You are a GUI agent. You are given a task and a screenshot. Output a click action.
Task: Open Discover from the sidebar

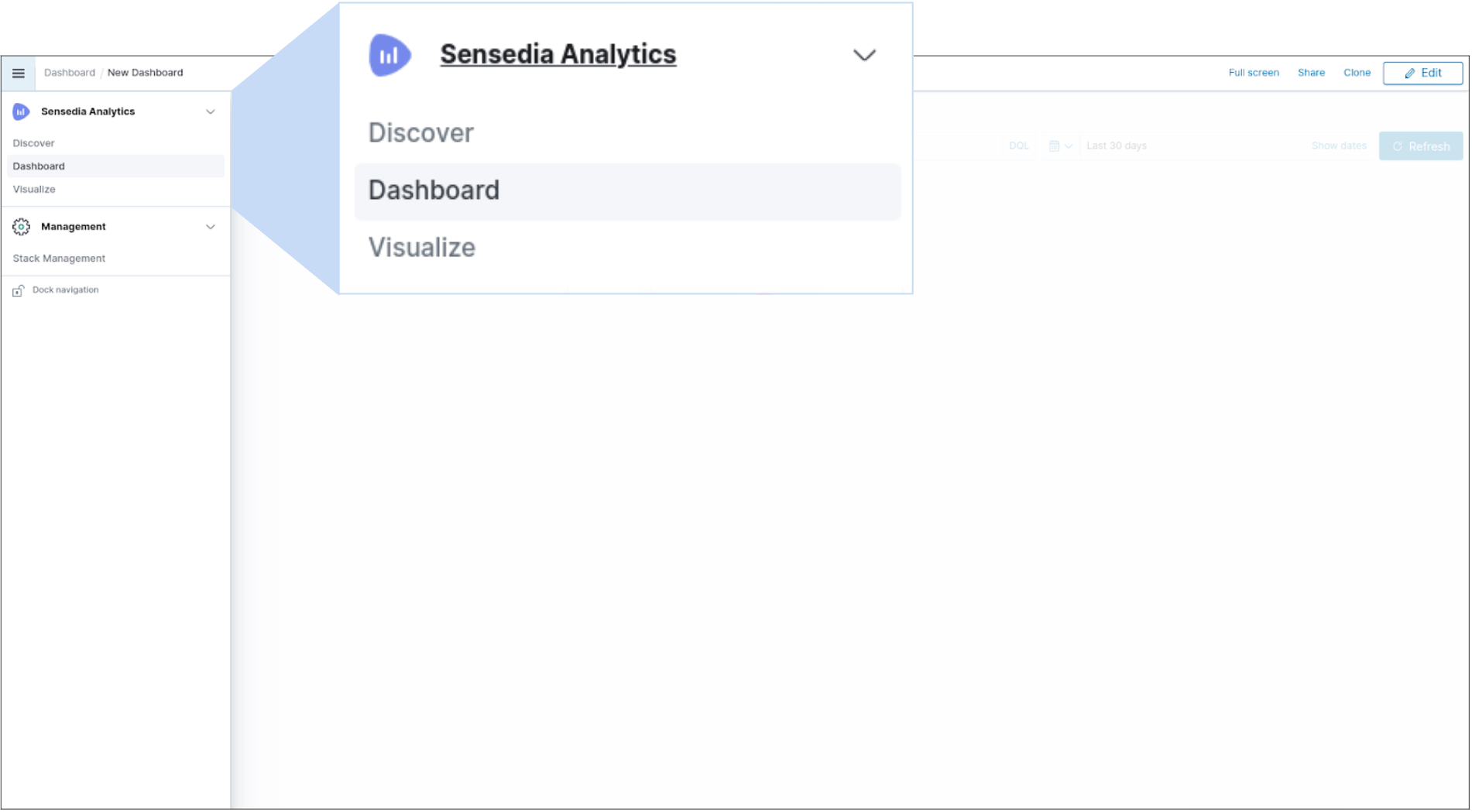(33, 143)
